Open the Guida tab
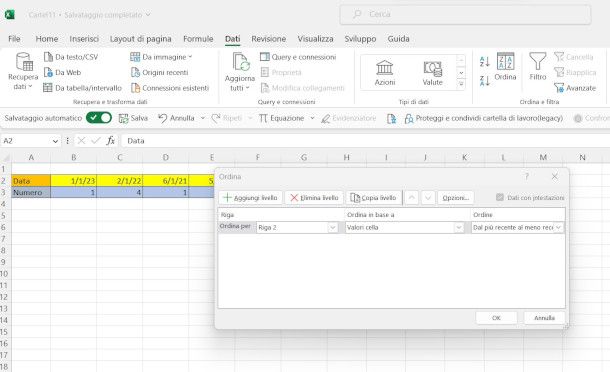 [x=398, y=39]
